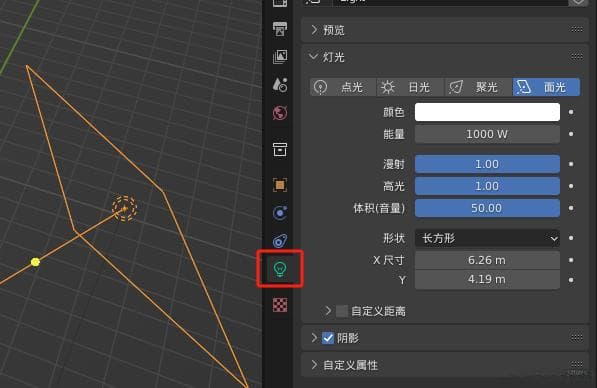Click animate dot next to 颜色
Screen dimensions: 597x388
[x=571, y=112]
